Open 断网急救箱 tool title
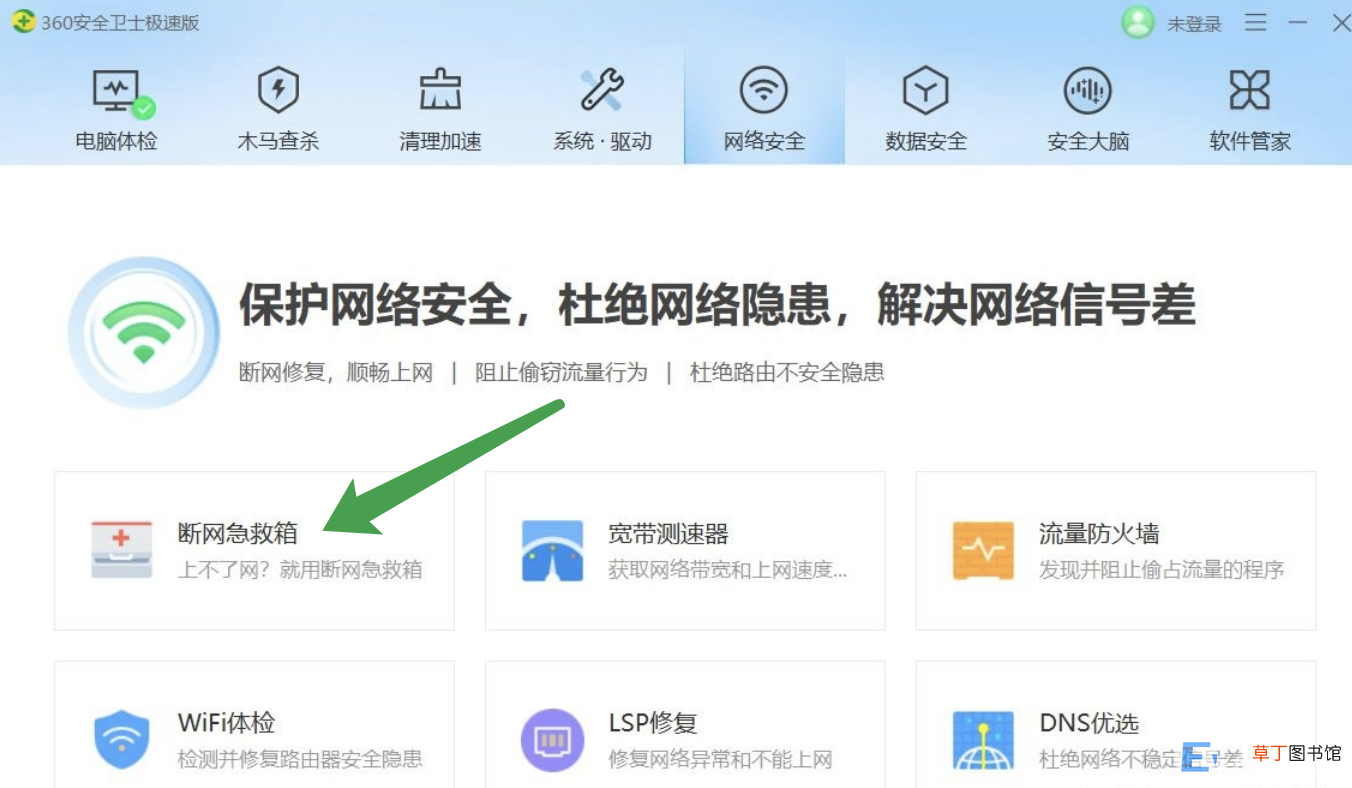 [x=238, y=533]
